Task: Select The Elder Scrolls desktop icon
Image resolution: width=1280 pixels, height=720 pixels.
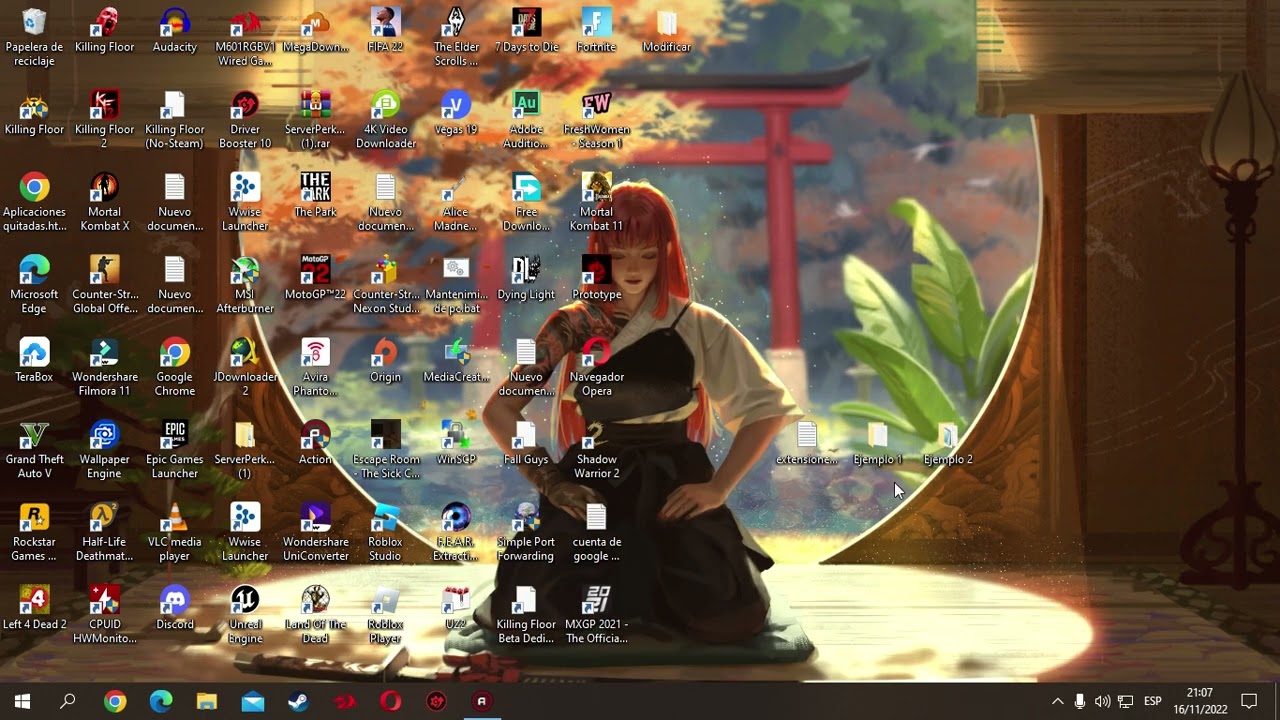Action: coord(456,38)
